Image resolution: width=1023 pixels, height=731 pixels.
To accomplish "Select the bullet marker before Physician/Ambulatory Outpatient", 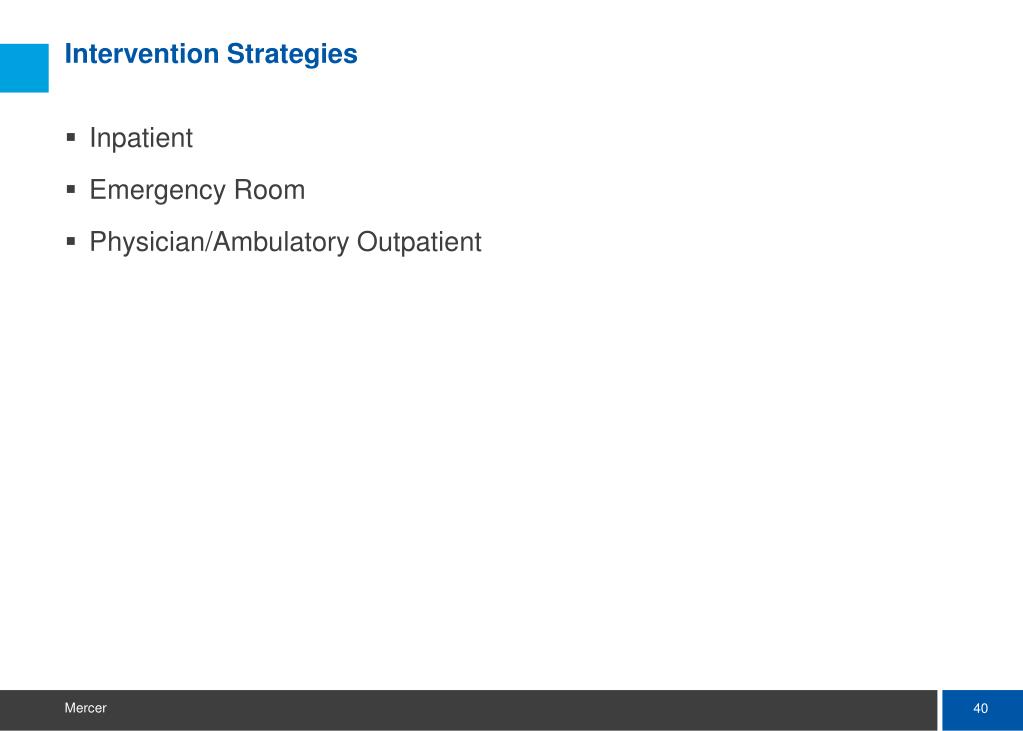I will click(x=71, y=242).
